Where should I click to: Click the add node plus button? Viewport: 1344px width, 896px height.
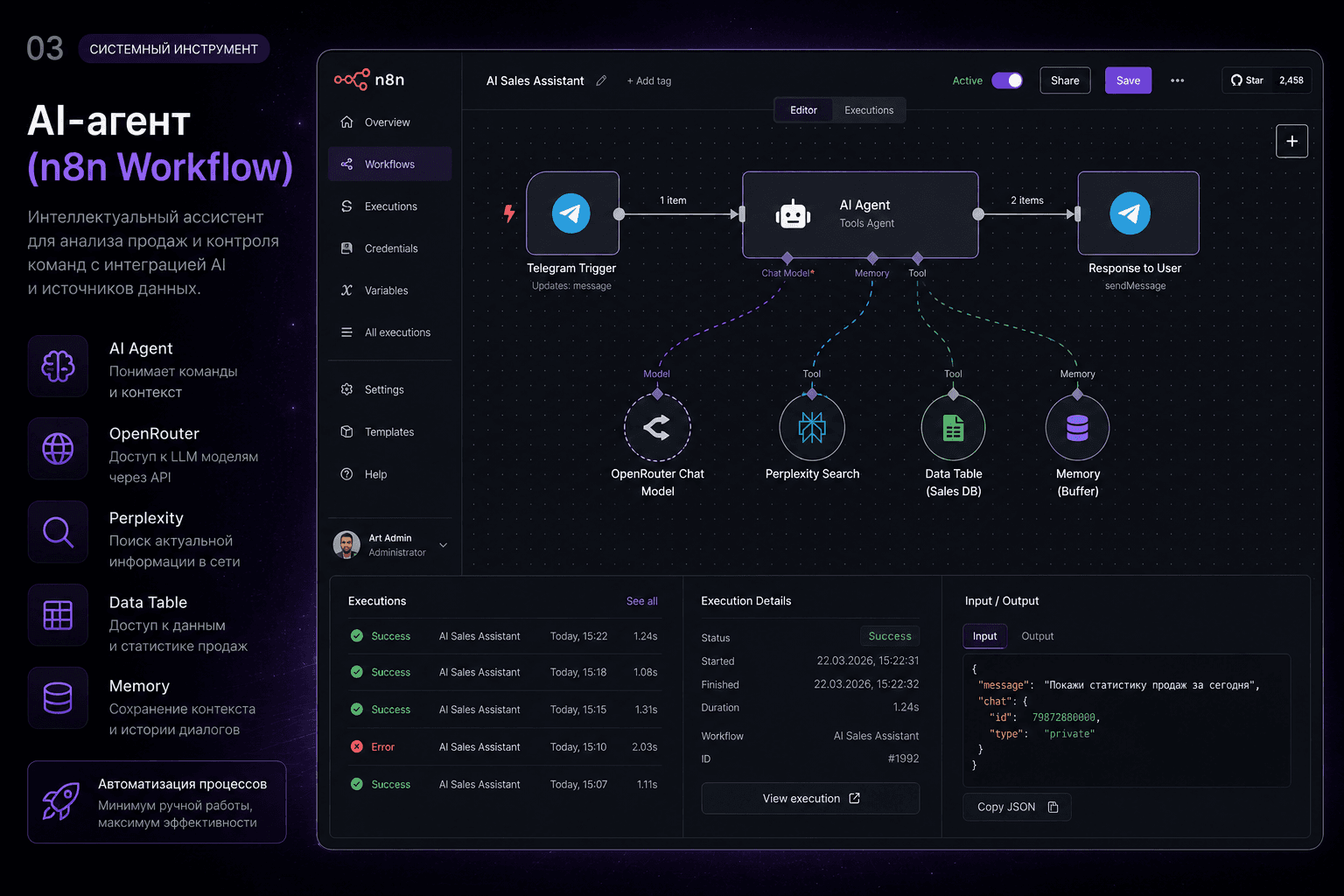[1291, 141]
